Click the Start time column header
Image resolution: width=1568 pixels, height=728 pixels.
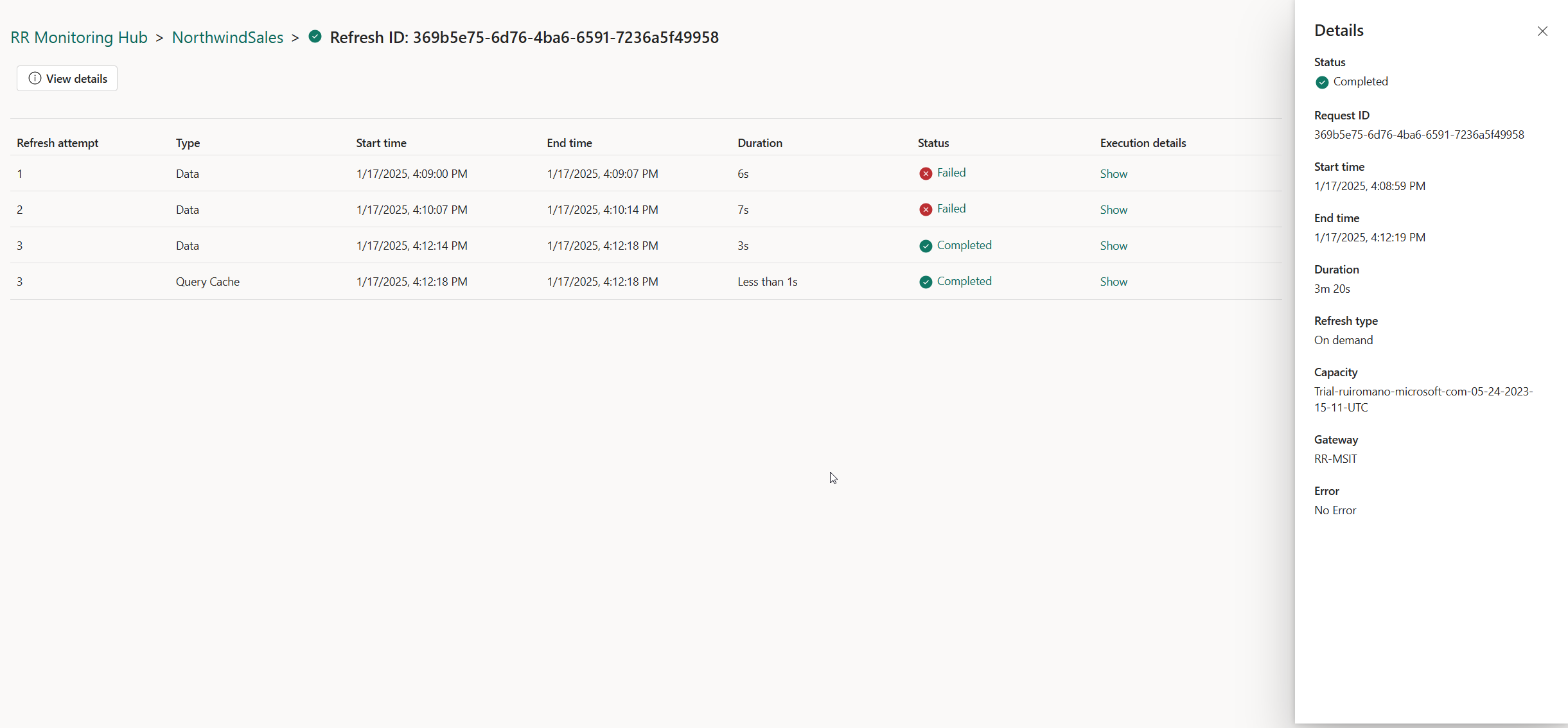click(x=382, y=143)
